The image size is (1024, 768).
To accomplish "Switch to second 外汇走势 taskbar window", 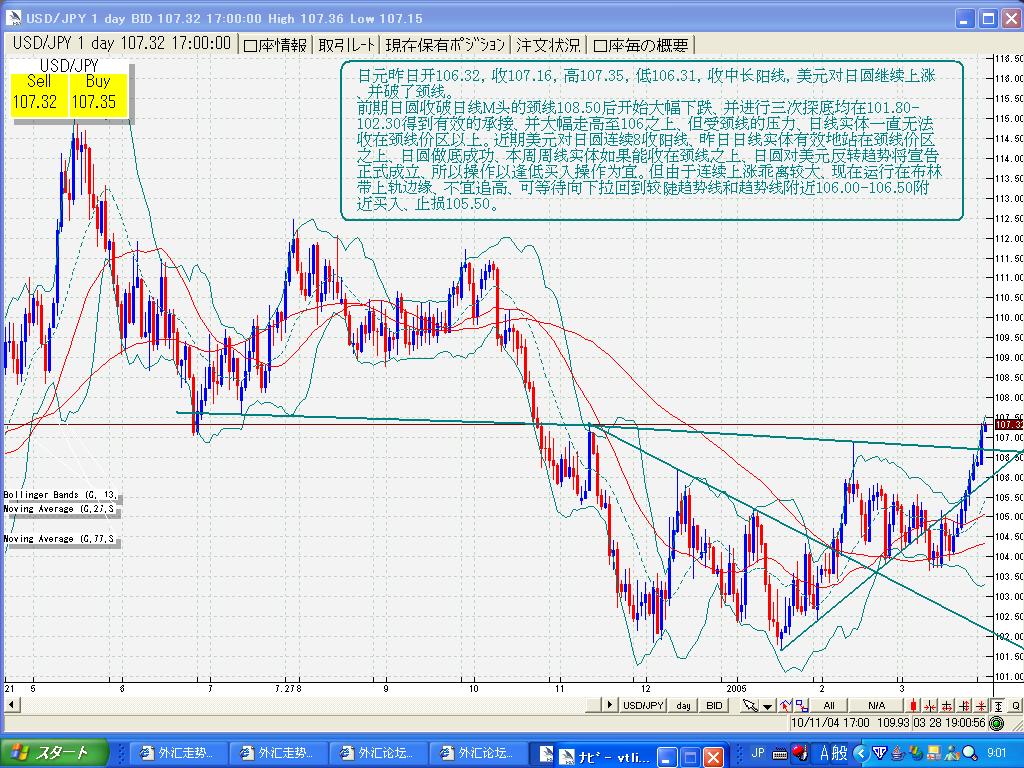I will coord(278,753).
